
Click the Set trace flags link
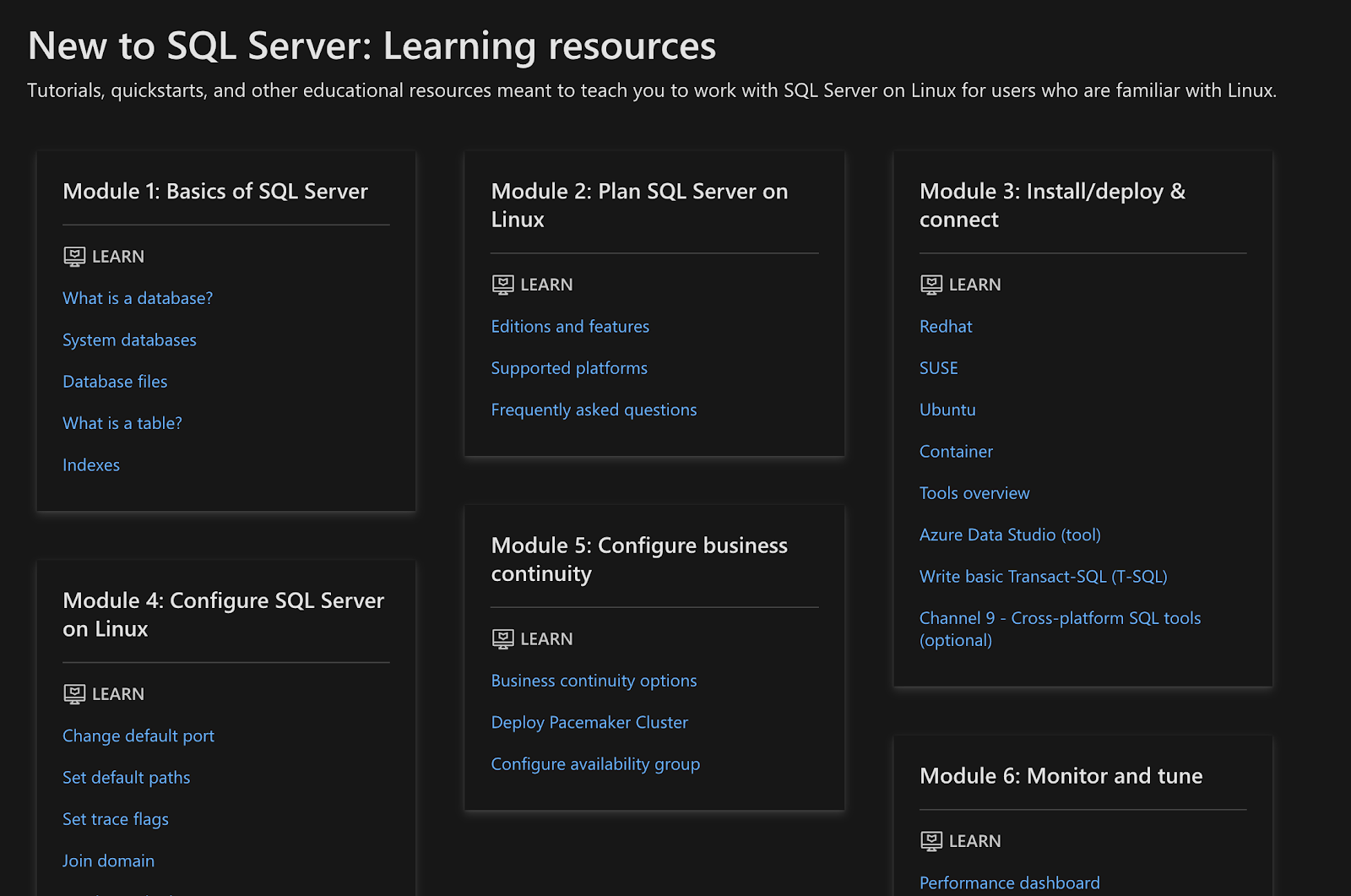[116, 819]
